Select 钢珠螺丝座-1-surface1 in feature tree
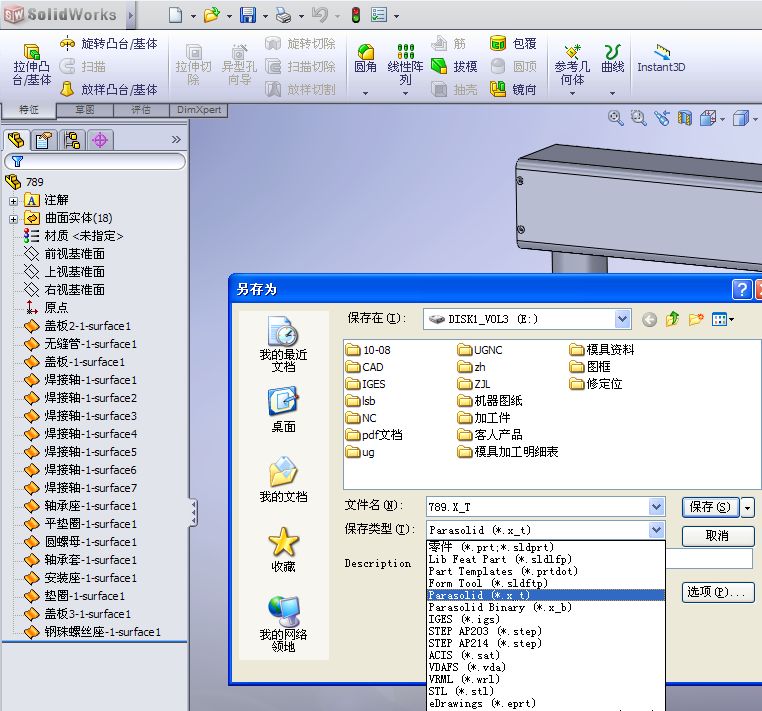Screen dimensions: 762x711 point(93,632)
